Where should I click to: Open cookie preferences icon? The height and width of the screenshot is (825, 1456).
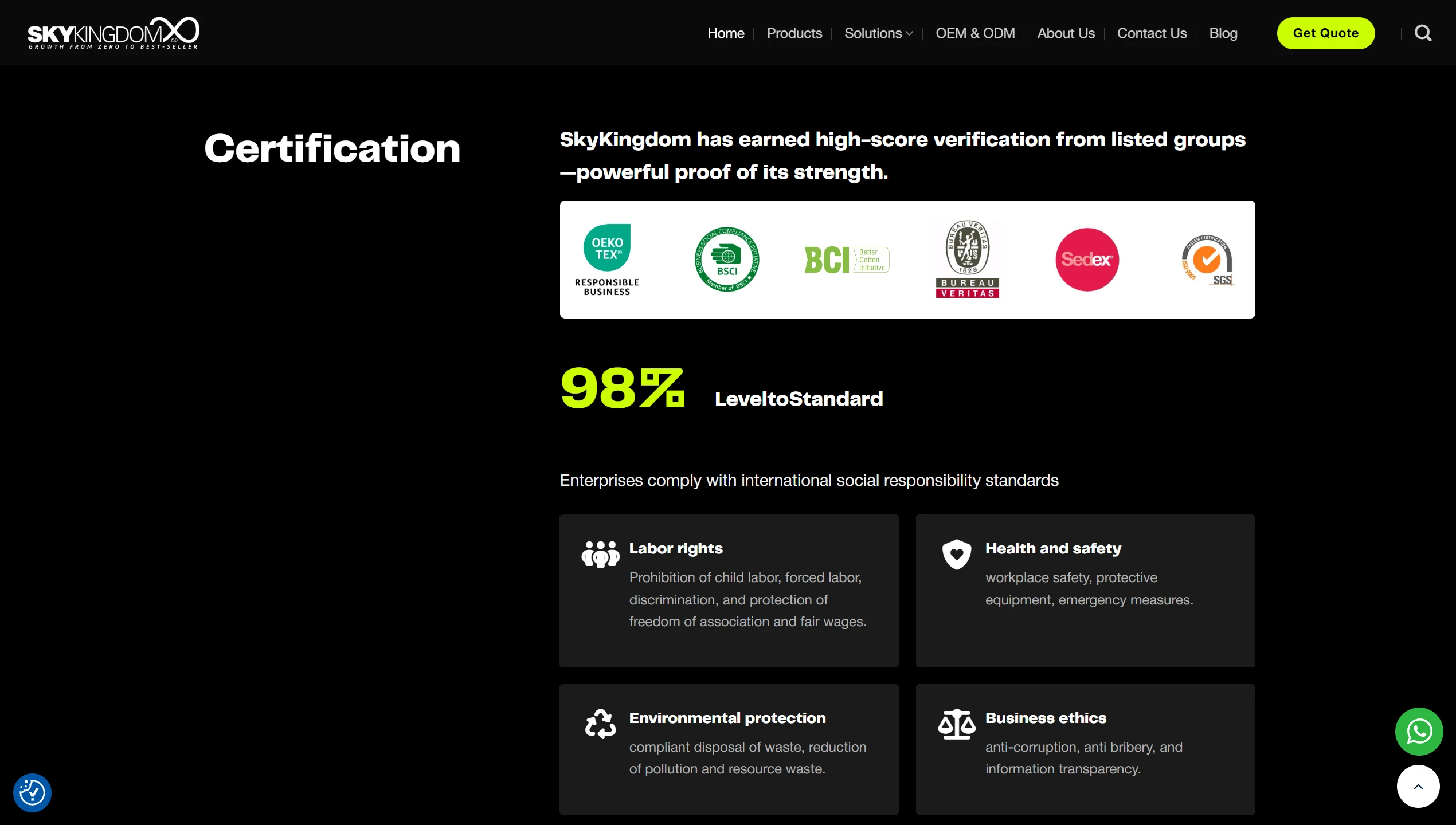32,793
